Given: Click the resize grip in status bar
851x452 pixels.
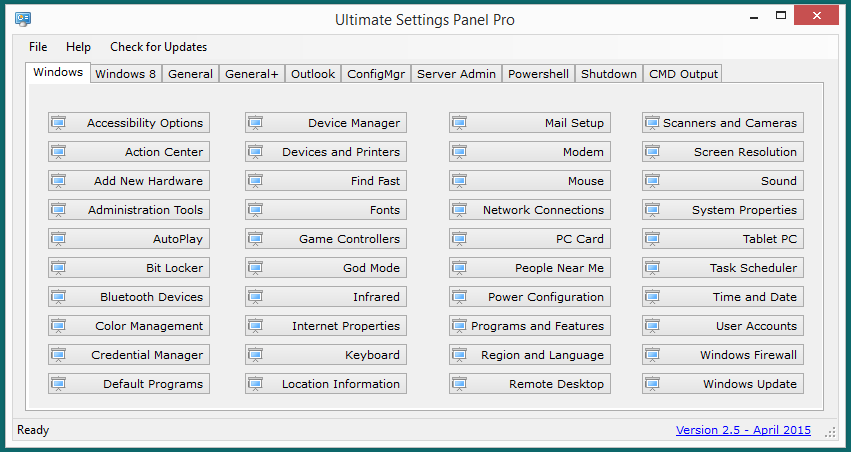Looking at the screenshot, I should (830, 432).
